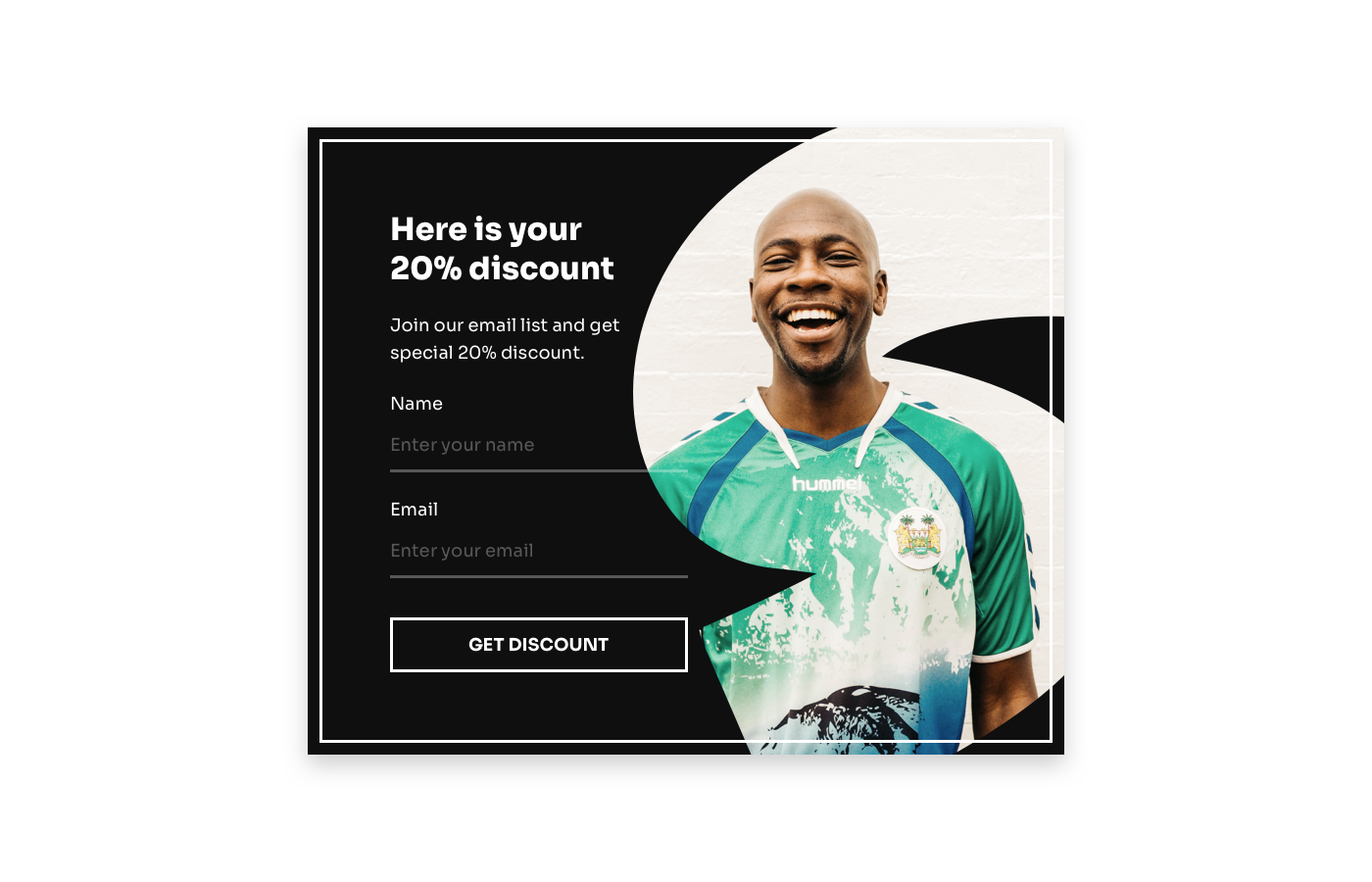Focus the 'Enter your name' field
This screenshot has height=882, width=1372.
[538, 445]
